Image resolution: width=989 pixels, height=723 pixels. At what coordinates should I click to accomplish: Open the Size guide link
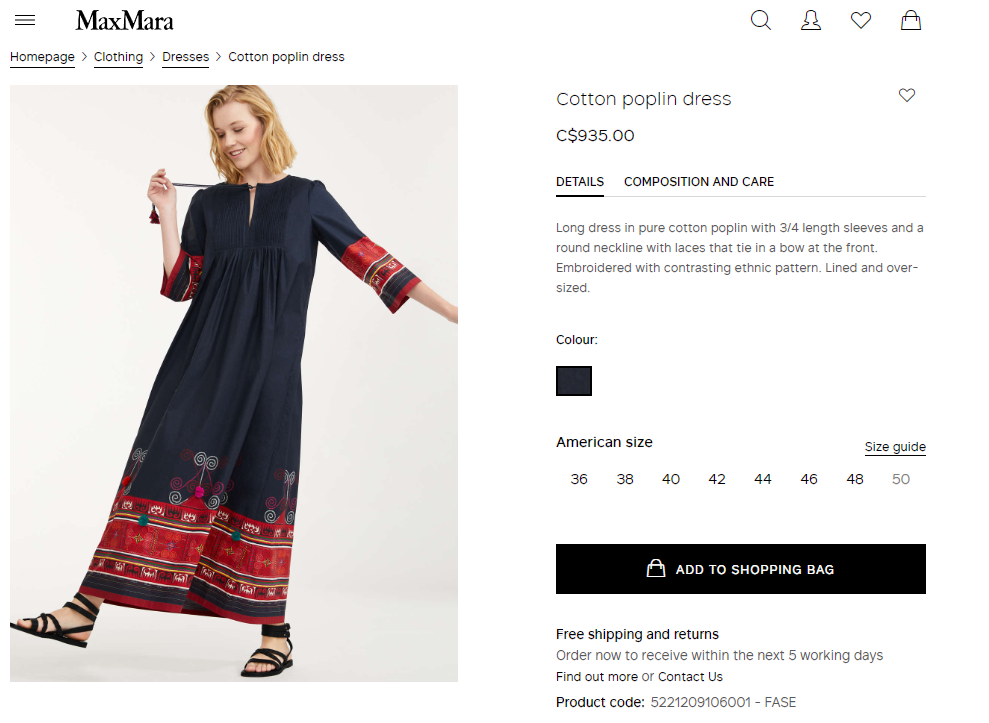point(895,447)
